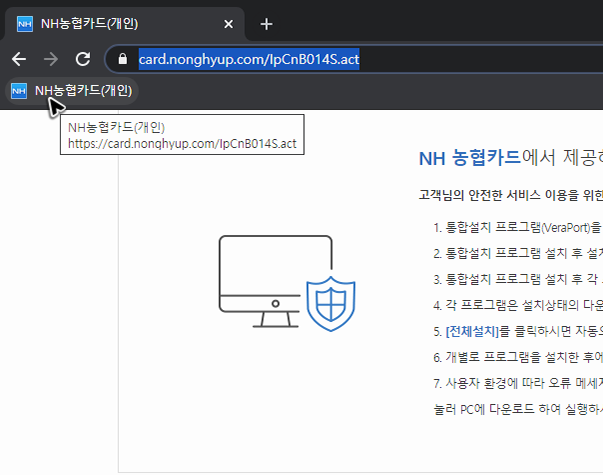The height and width of the screenshot is (475, 603).
Task: Open the NH농협카드(개인) bookmark
Action: [72, 91]
